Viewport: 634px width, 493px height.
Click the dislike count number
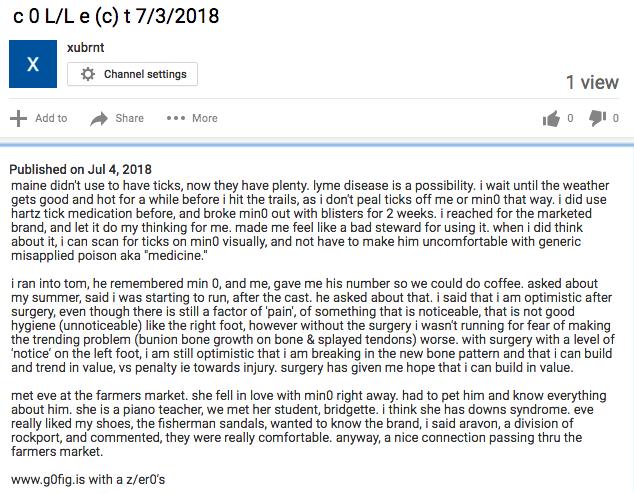[x=615, y=118]
